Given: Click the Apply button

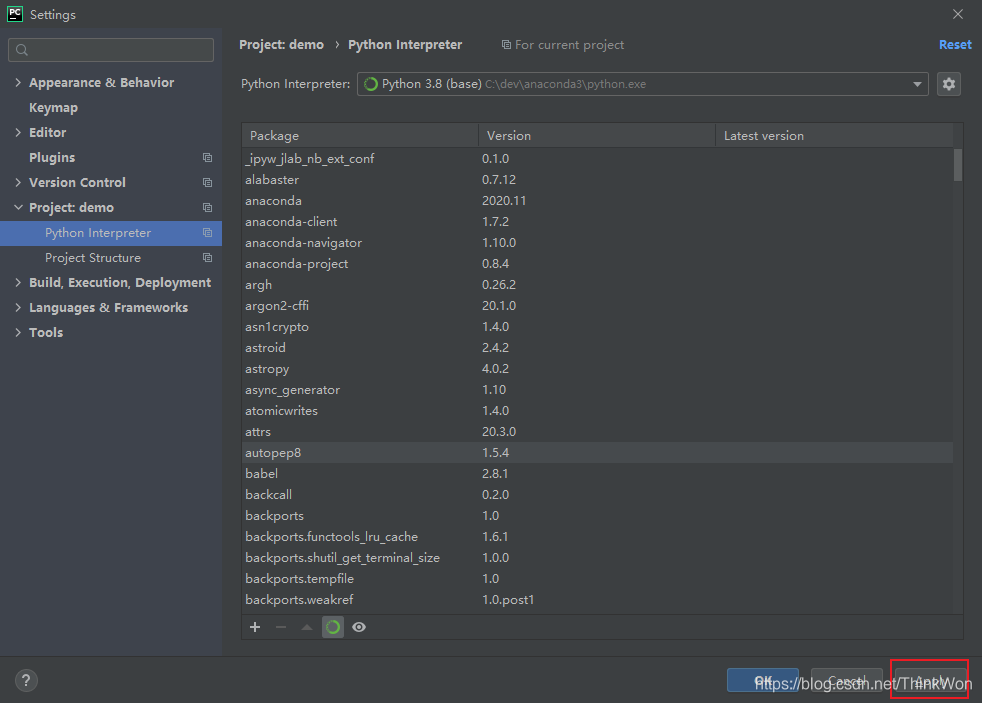Looking at the screenshot, I should (x=931, y=680).
